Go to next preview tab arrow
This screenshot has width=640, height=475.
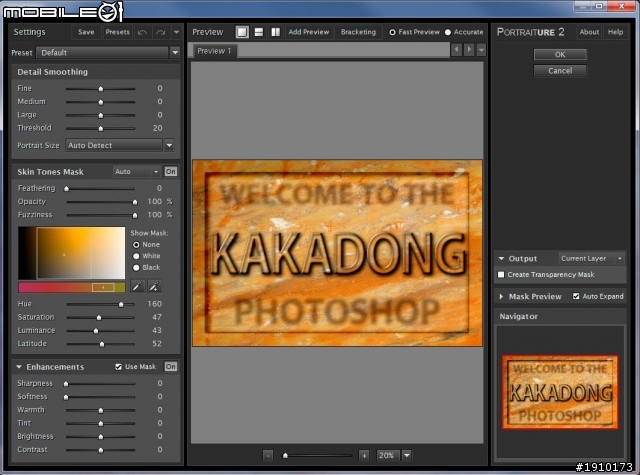point(469,50)
